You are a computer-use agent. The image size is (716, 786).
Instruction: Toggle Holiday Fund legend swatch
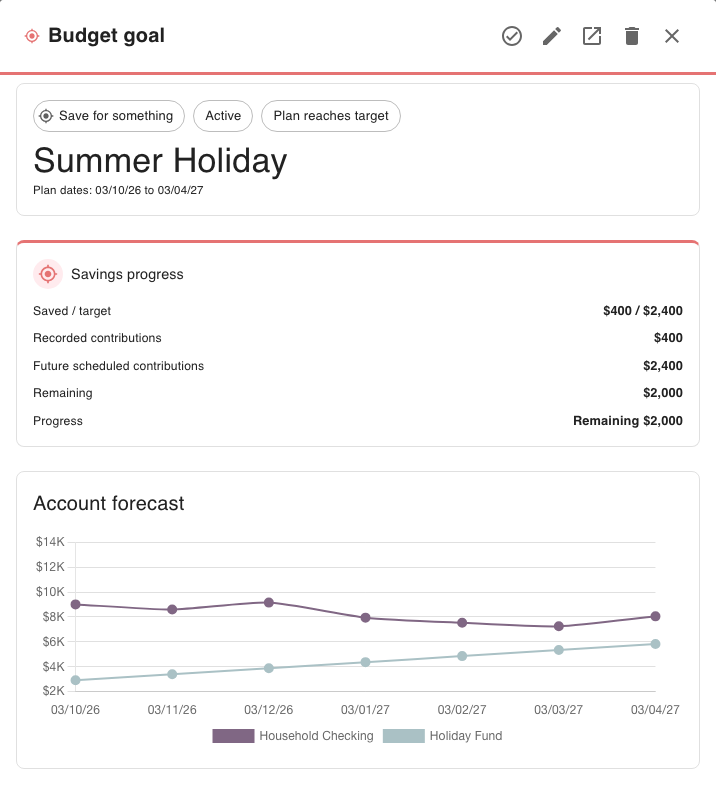pyautogui.click(x=404, y=736)
